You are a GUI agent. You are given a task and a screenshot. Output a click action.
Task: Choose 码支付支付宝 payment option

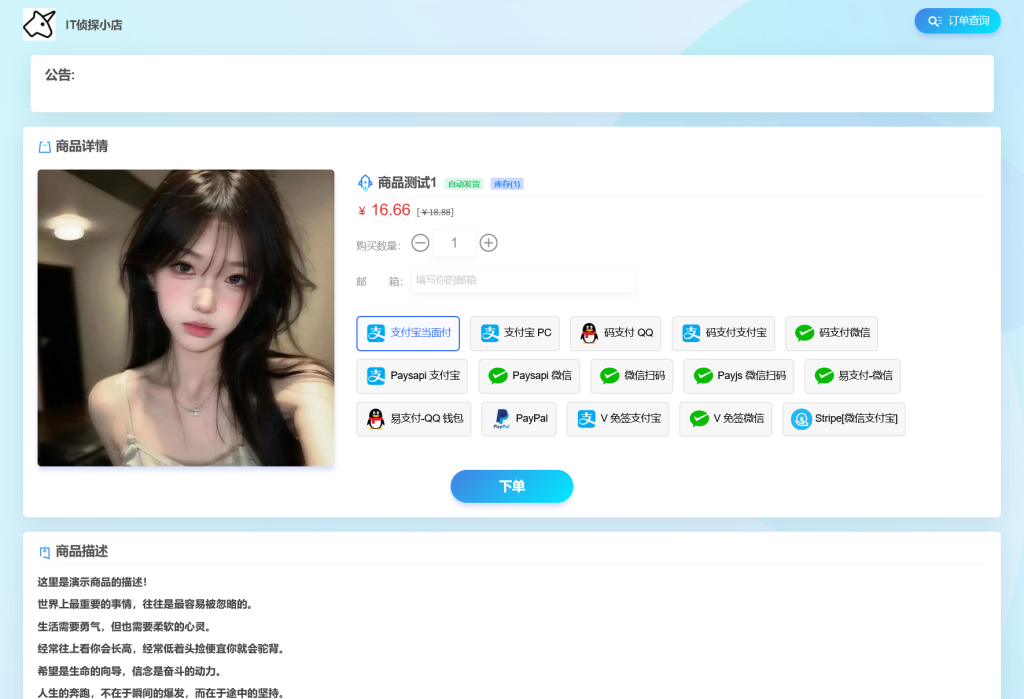coord(724,333)
